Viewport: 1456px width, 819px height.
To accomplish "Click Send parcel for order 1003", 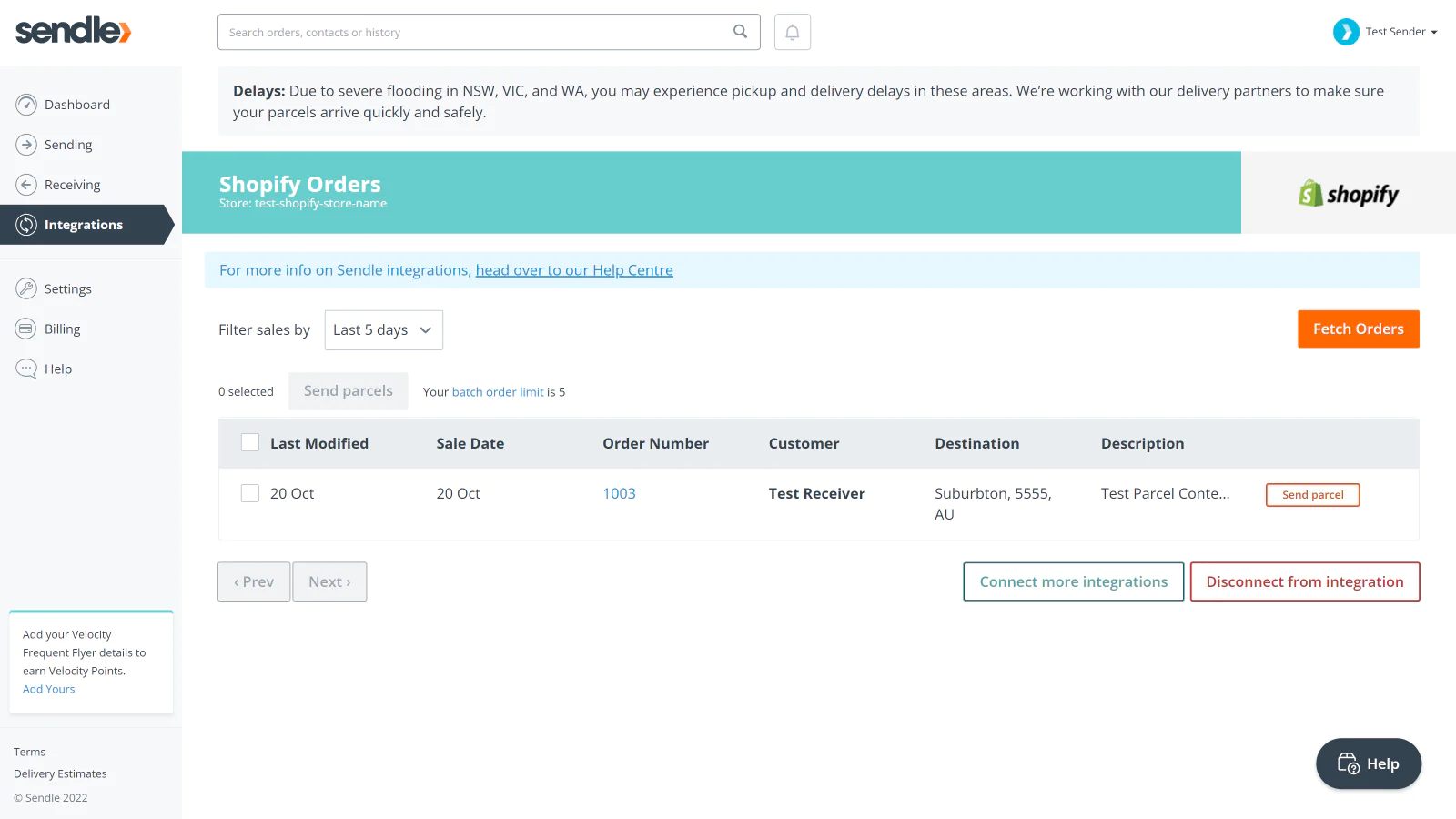I will click(1313, 495).
